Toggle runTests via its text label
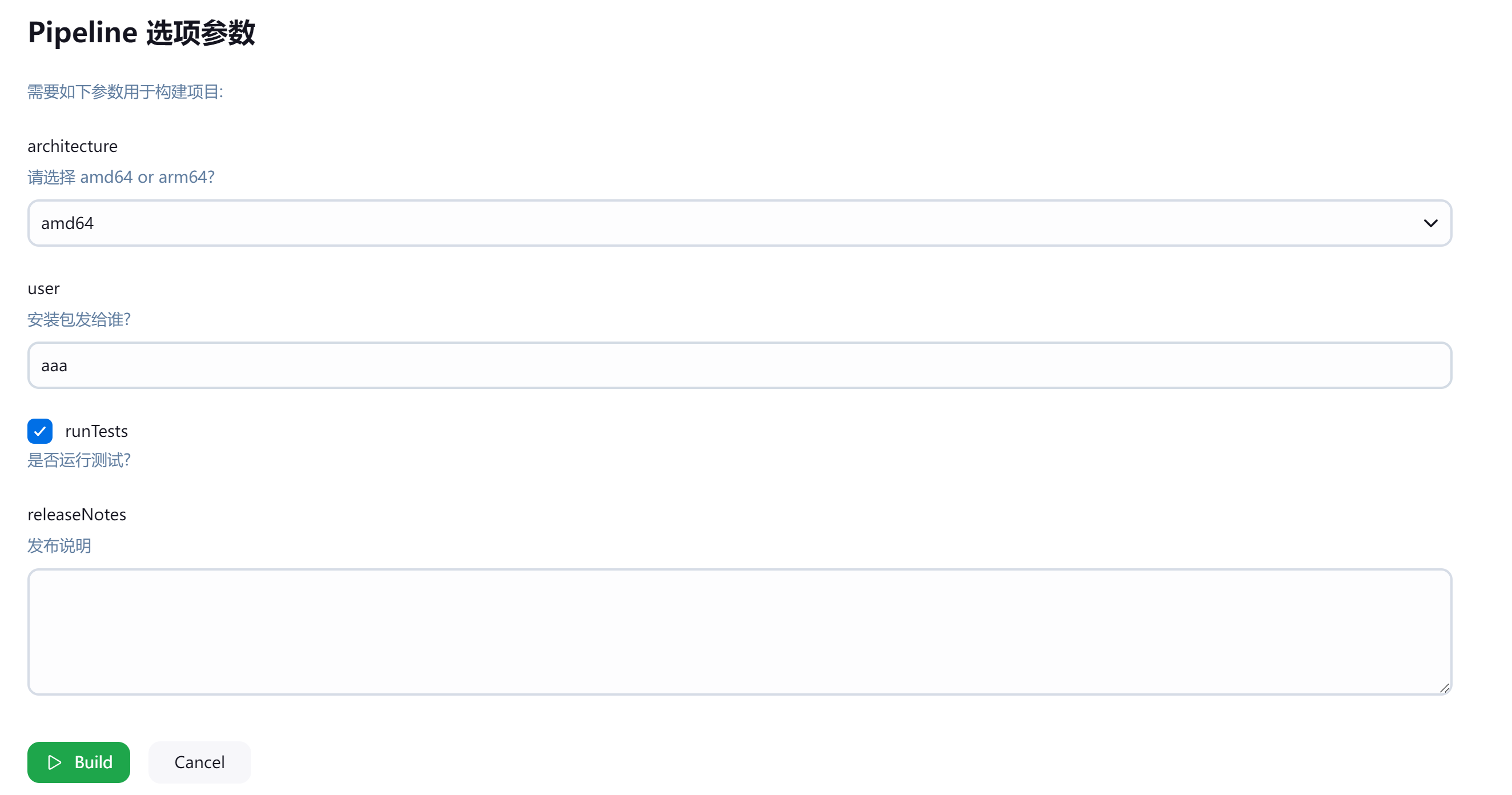The width and height of the screenshot is (1512, 795). click(x=96, y=431)
